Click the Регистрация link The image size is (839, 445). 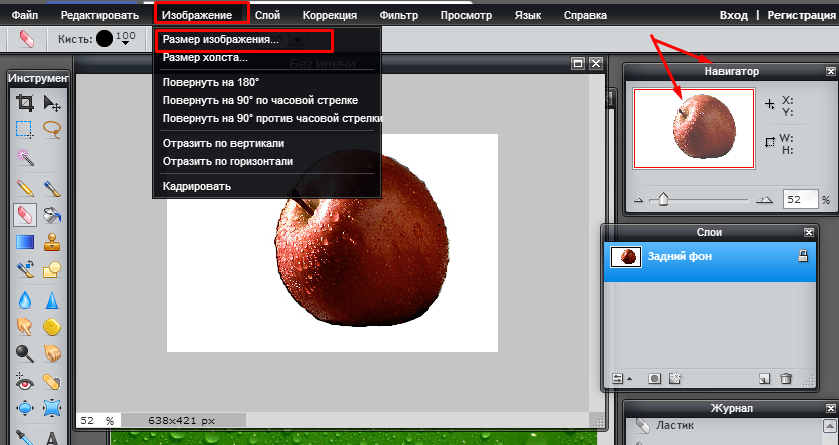point(796,16)
